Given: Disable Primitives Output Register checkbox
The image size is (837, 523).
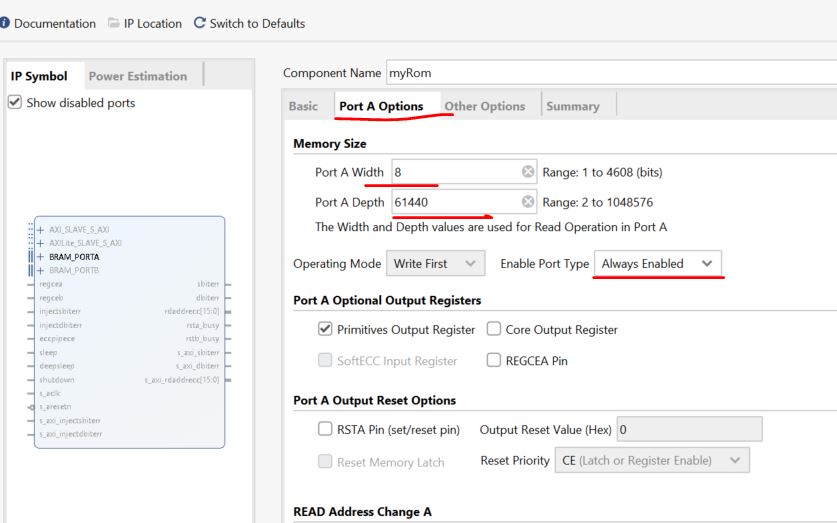Looking at the screenshot, I should [x=324, y=329].
